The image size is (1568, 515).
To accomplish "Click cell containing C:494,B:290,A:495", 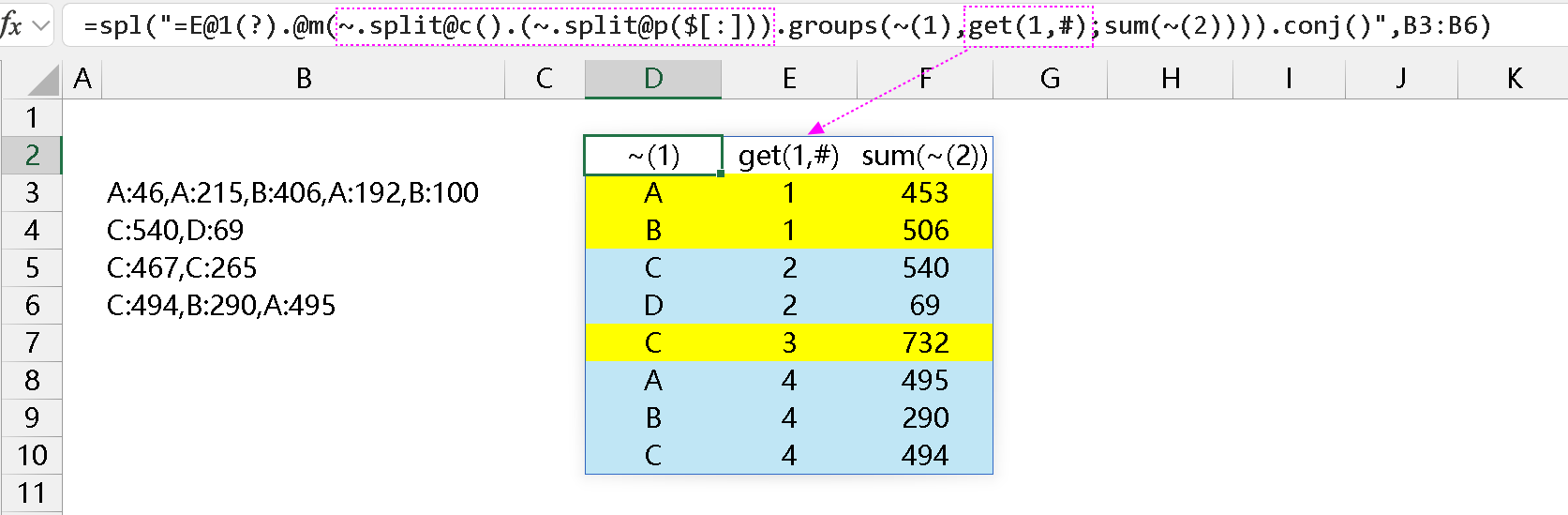I will tap(221, 305).
